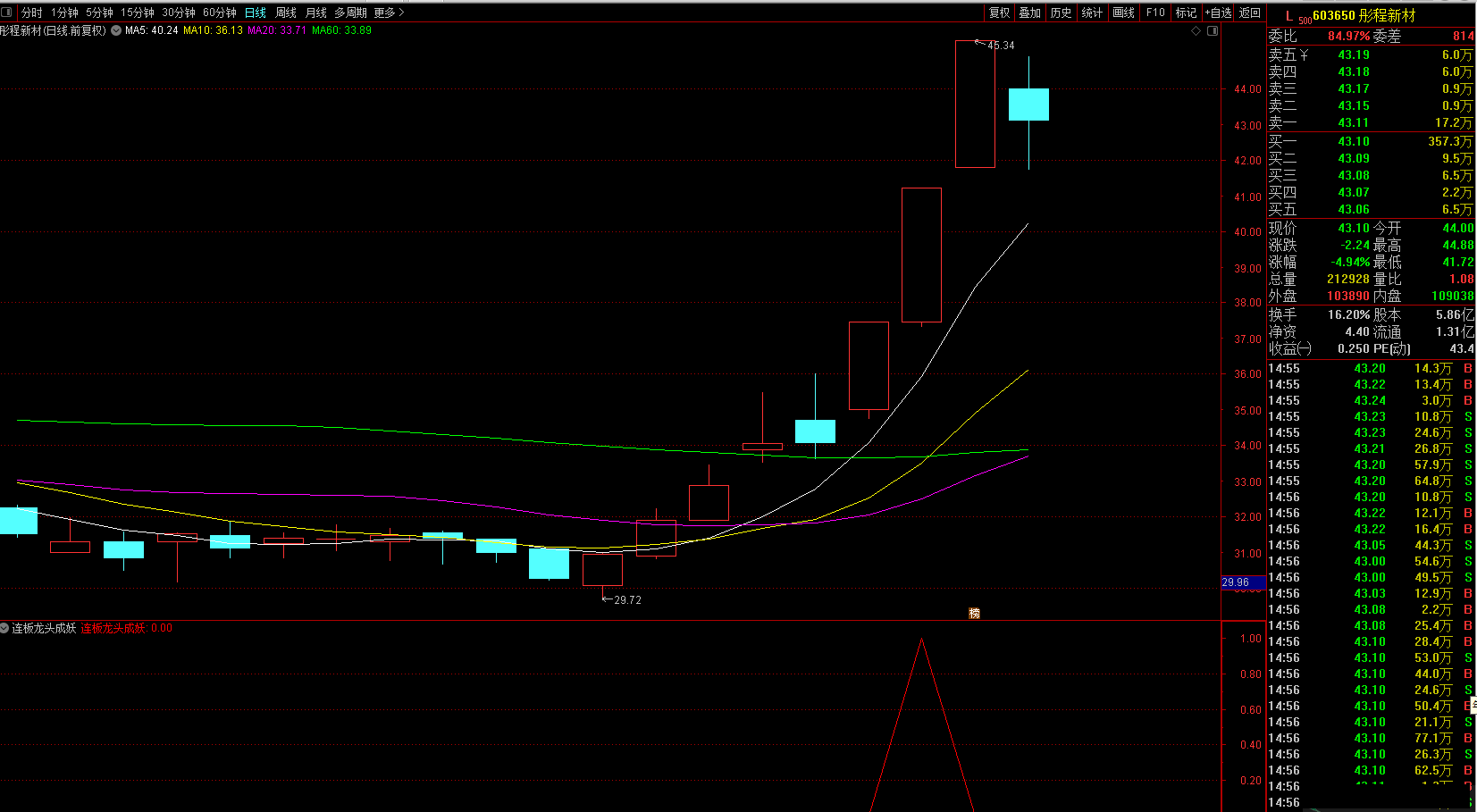Select the 日线 daily chart tab
This screenshot has width=1477, height=812.
tap(256, 13)
